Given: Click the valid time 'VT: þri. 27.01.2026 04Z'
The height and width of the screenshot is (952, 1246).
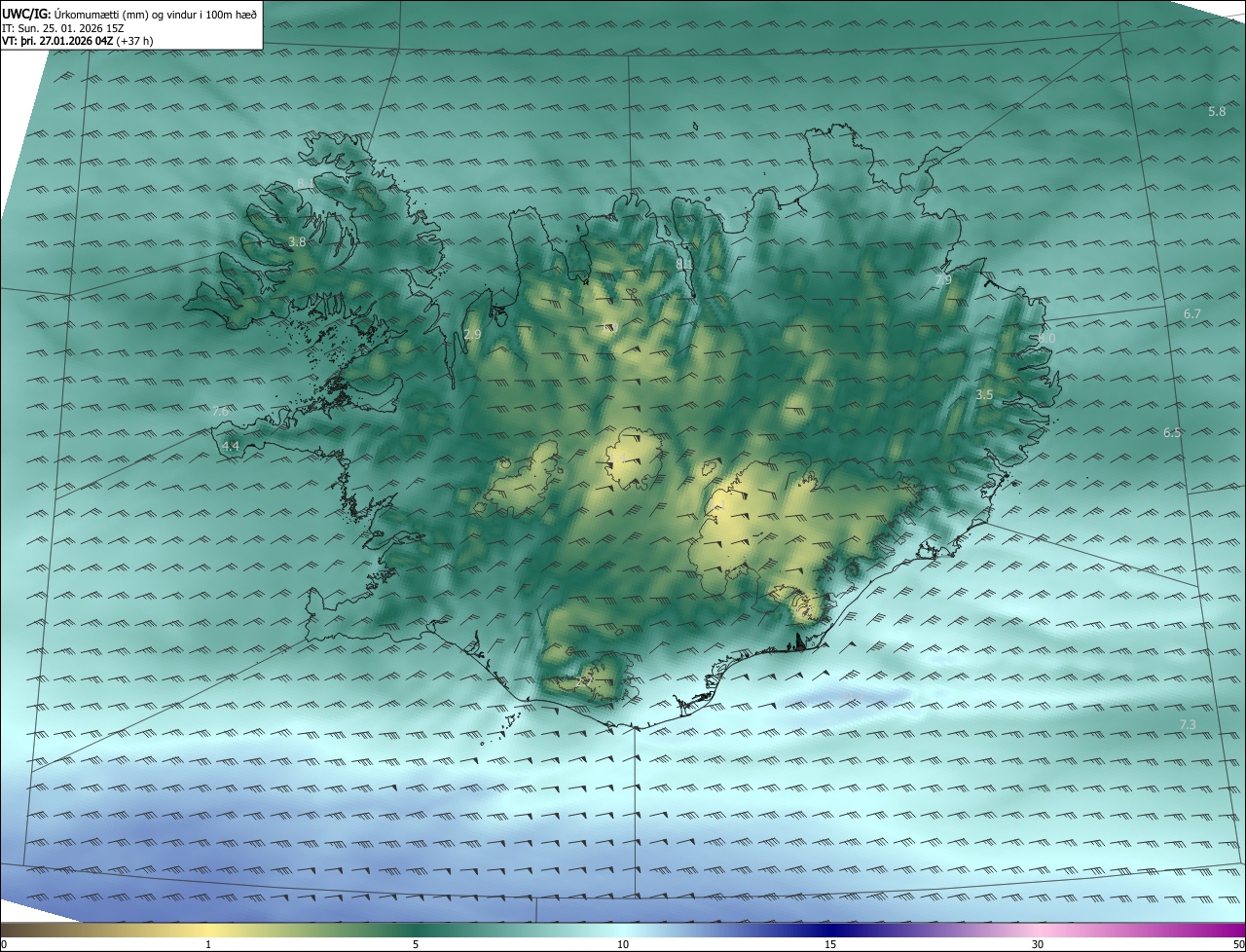Looking at the screenshot, I should 58,41.
